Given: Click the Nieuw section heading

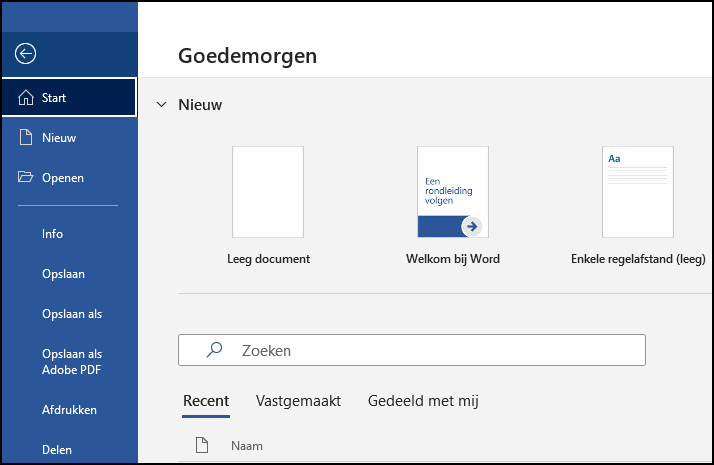Looking at the screenshot, I should [x=200, y=105].
